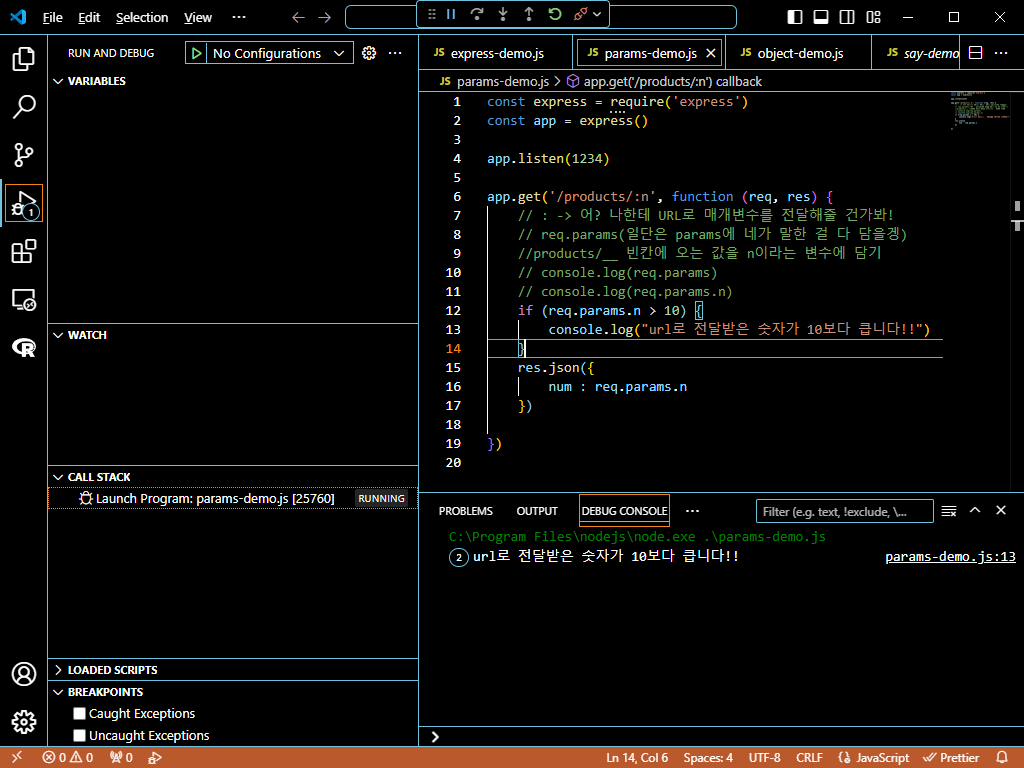Open the Selection menu

coord(142,18)
